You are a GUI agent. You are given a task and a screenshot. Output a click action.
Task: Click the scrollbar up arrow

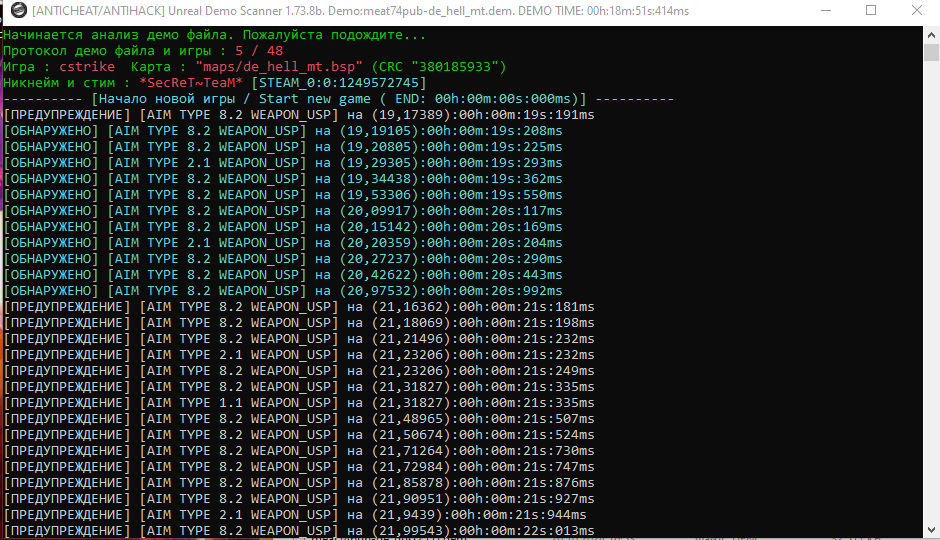point(931,35)
